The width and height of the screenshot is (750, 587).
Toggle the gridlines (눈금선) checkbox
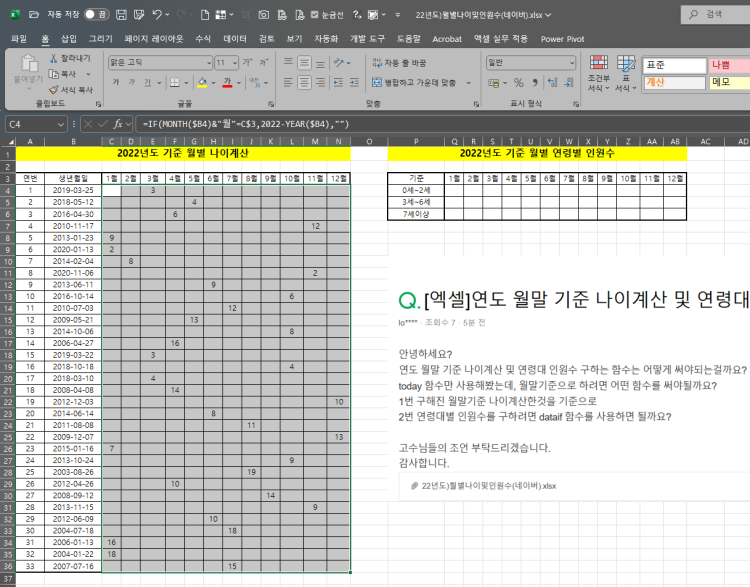(x=314, y=15)
